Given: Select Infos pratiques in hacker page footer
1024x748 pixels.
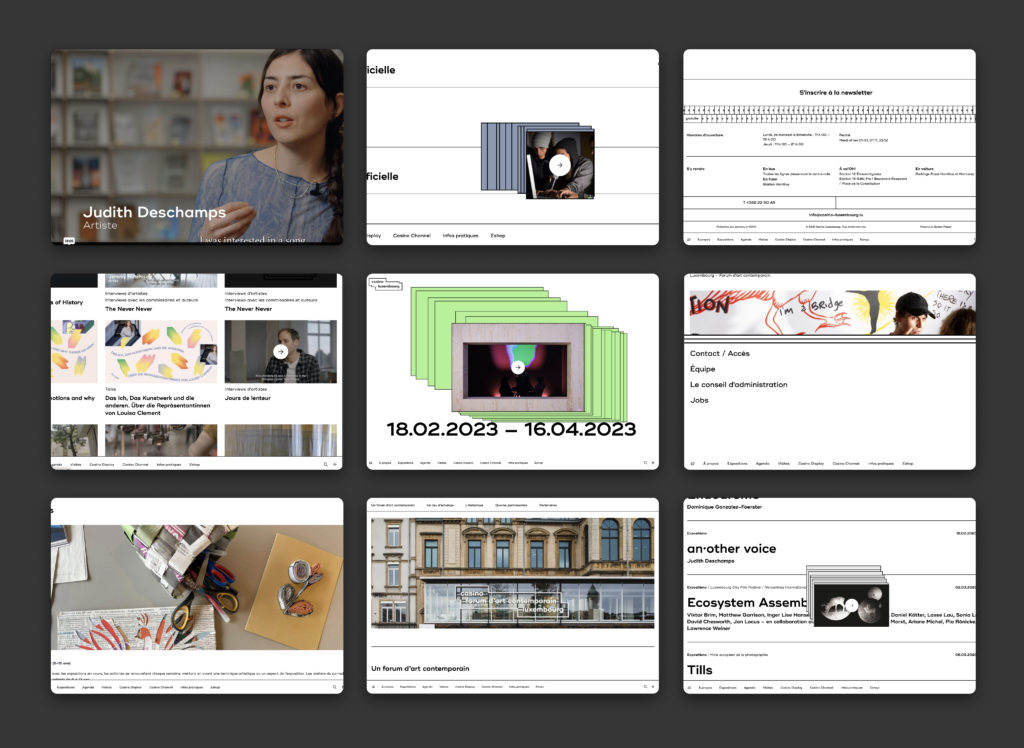Looking at the screenshot, I should click(x=460, y=236).
